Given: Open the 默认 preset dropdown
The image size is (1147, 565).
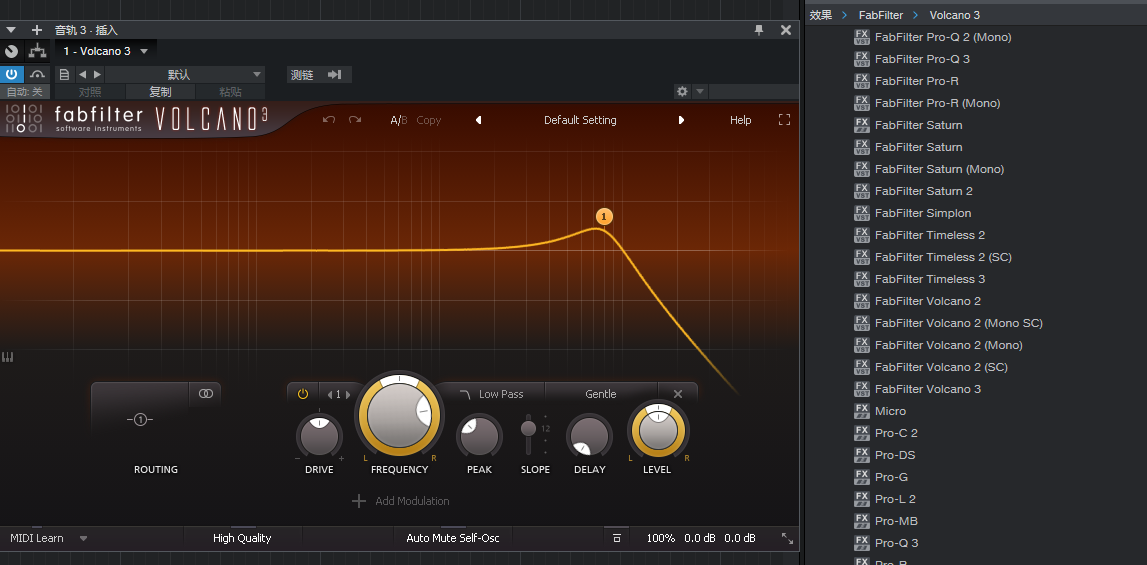Looking at the screenshot, I should (x=185, y=75).
